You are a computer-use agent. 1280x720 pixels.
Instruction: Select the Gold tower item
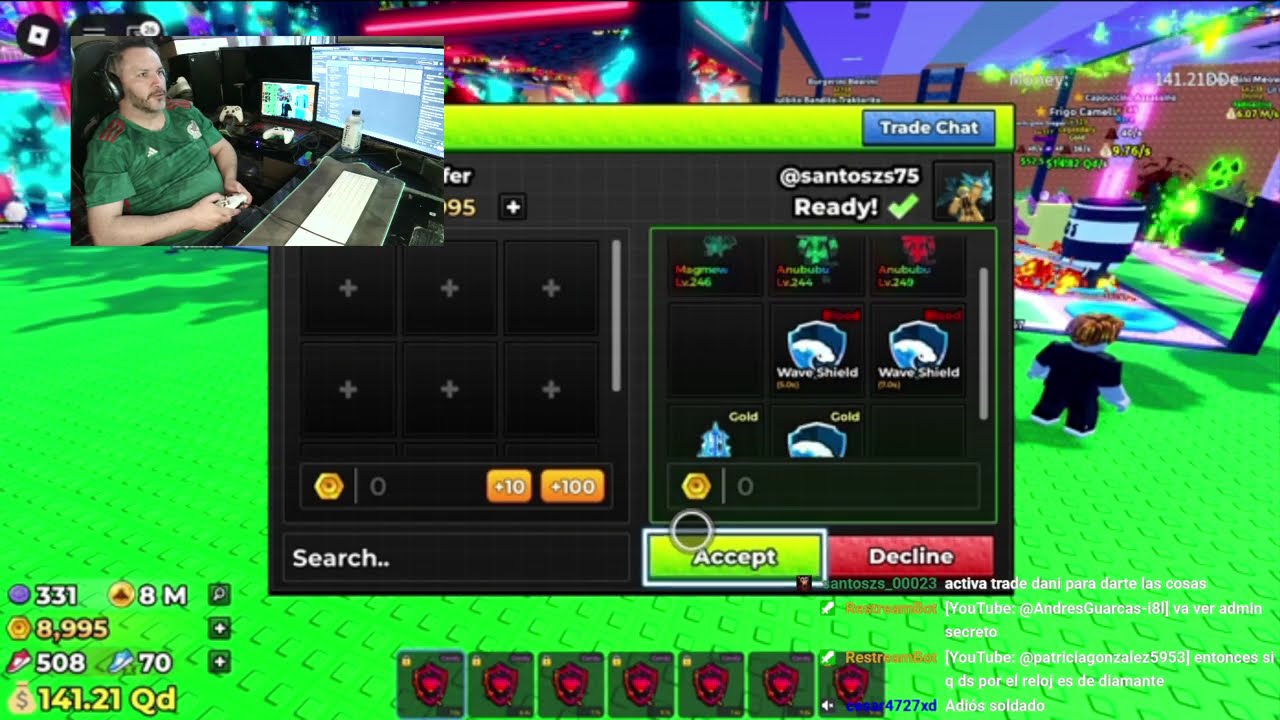715,432
